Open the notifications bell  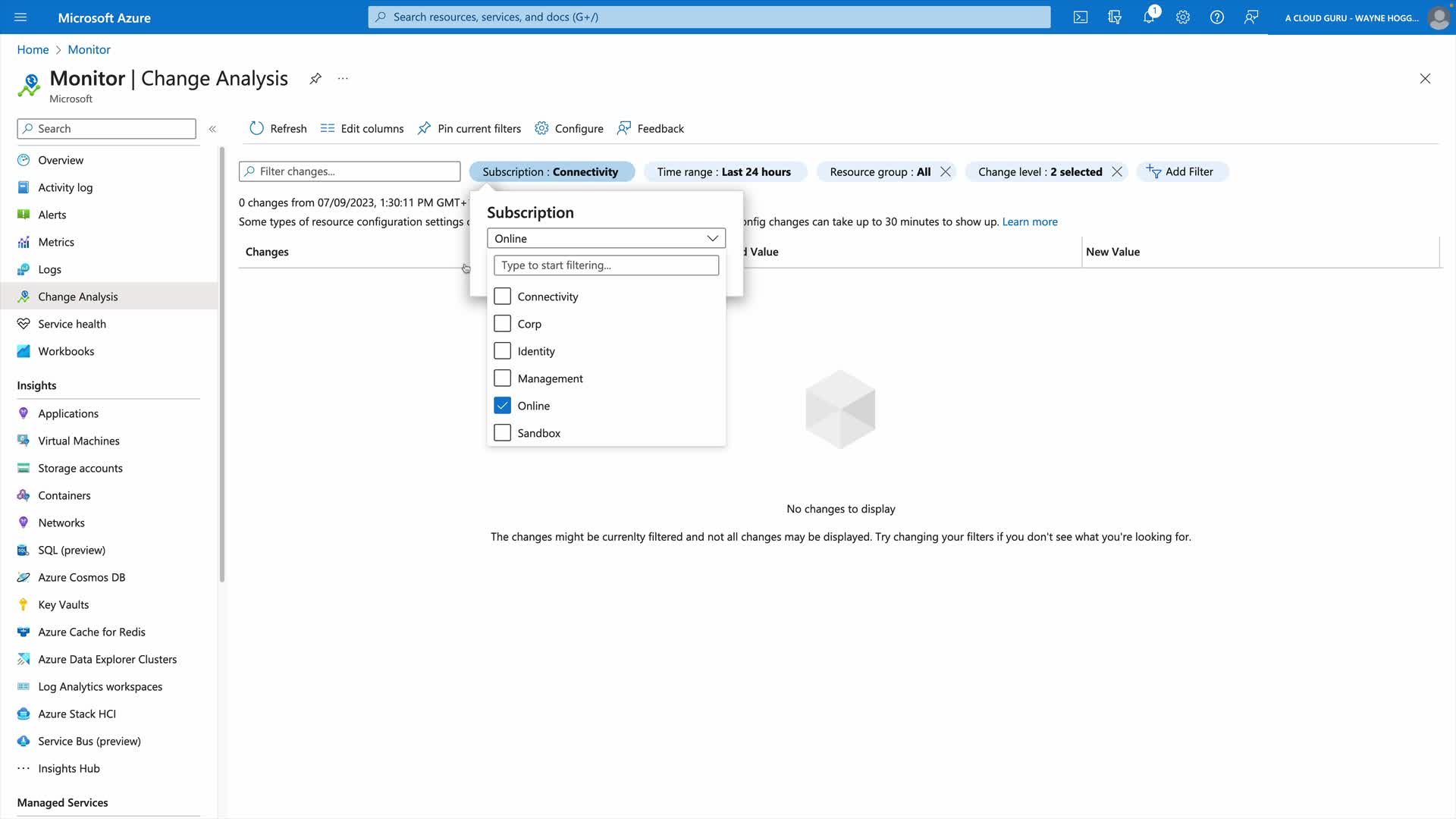click(x=1149, y=17)
